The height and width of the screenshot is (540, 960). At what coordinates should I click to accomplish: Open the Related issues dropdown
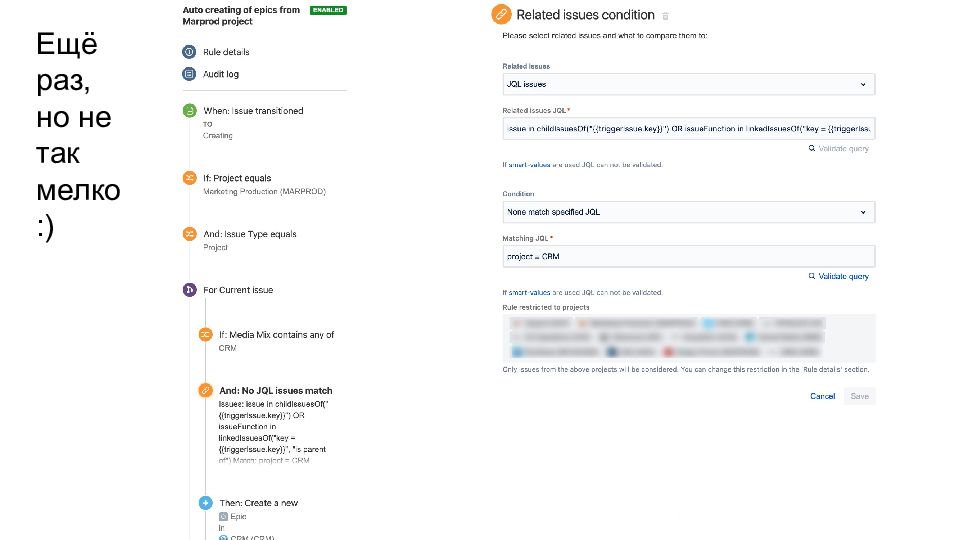[688, 84]
